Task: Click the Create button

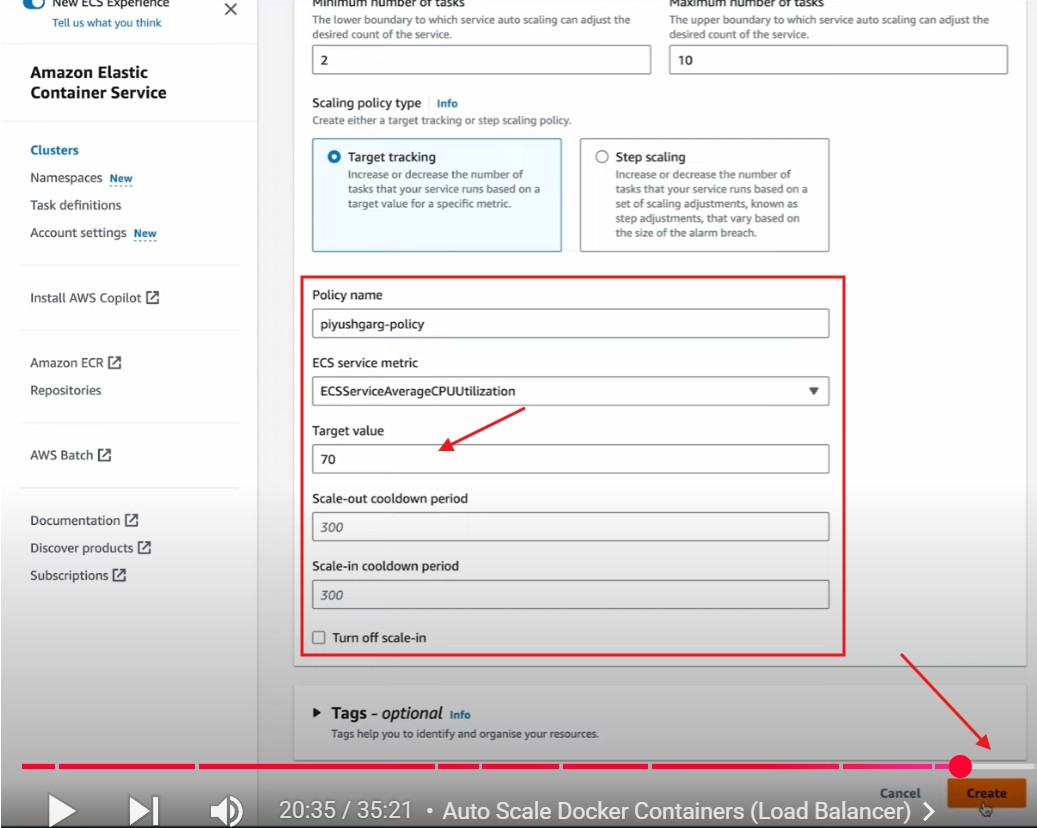Action: 986,793
